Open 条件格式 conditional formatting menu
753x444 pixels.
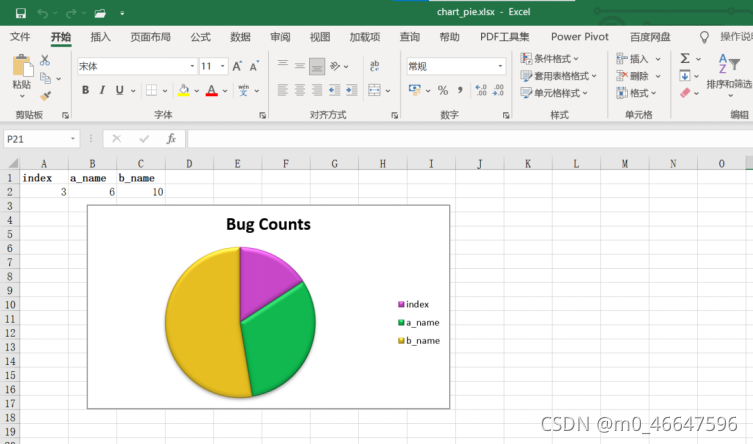coord(550,59)
